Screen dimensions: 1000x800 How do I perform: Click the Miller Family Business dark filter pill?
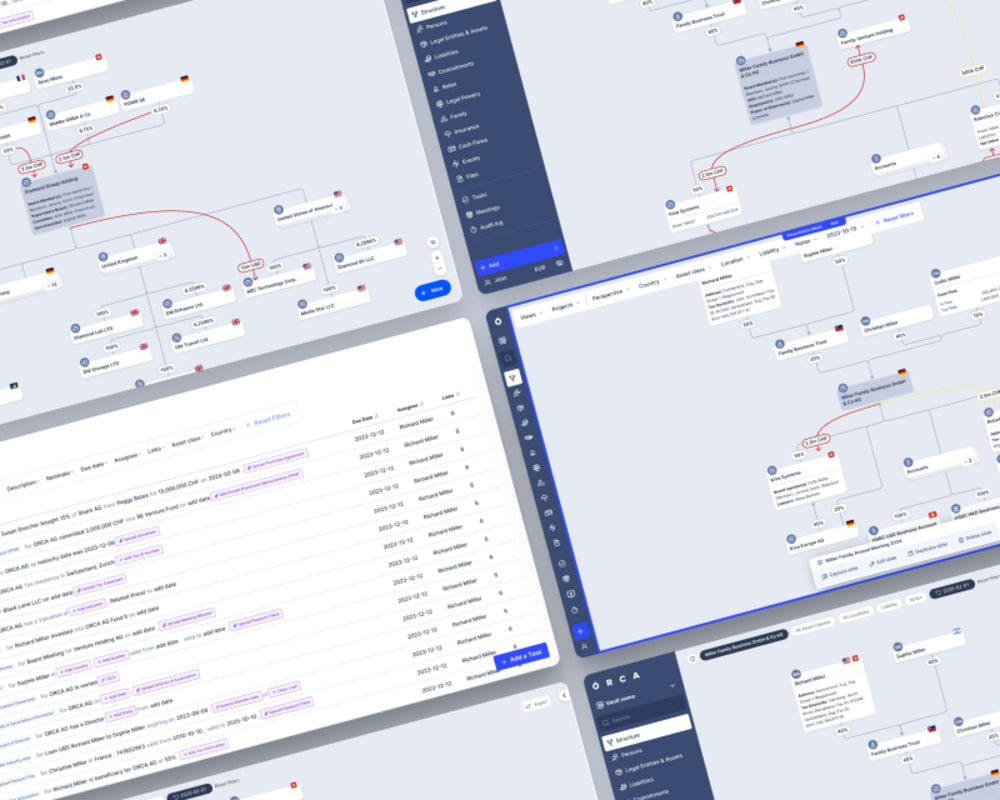[x=744, y=645]
